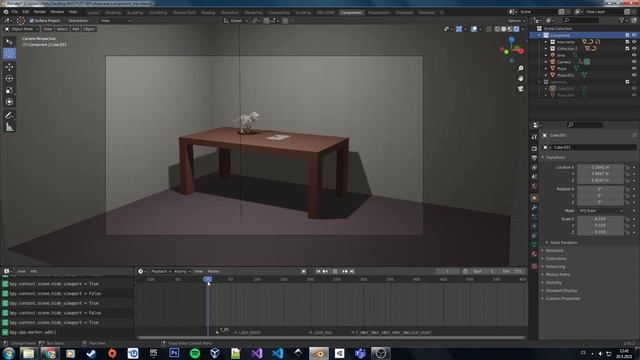Open Visual Studio Code from the taskbar
Image resolution: width=640 pixels, height=360 pixels.
(278, 353)
